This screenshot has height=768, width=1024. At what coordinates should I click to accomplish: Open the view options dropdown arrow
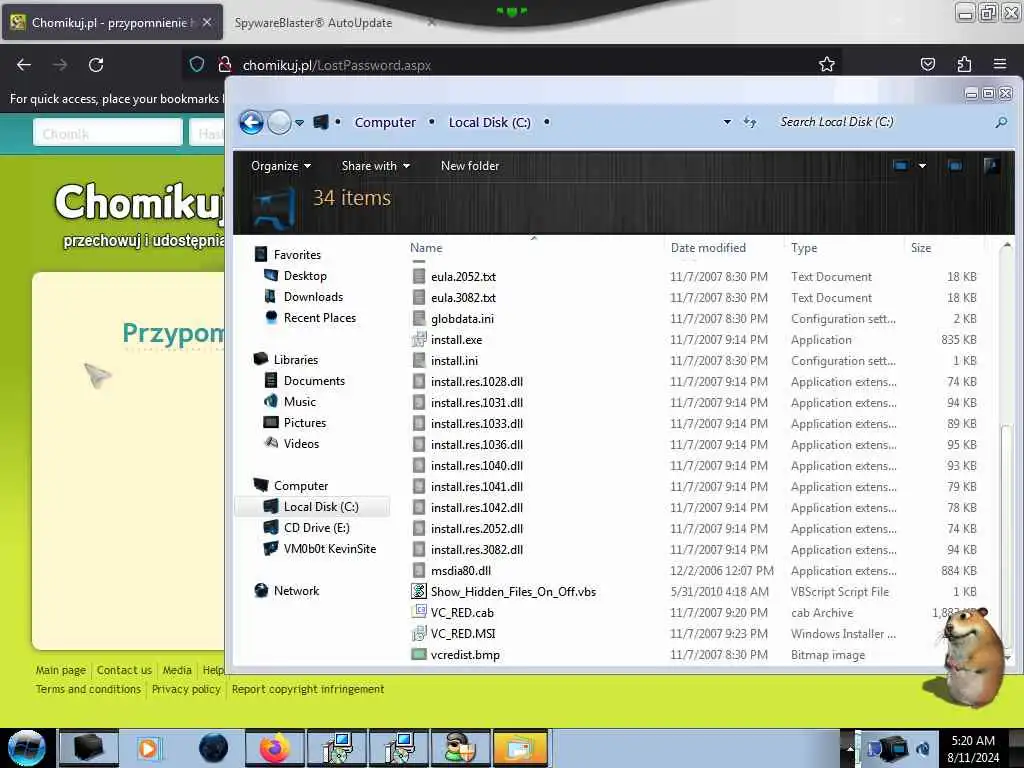(922, 166)
